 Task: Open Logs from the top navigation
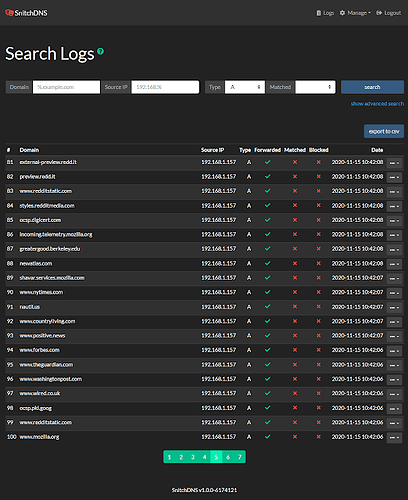(325, 13)
